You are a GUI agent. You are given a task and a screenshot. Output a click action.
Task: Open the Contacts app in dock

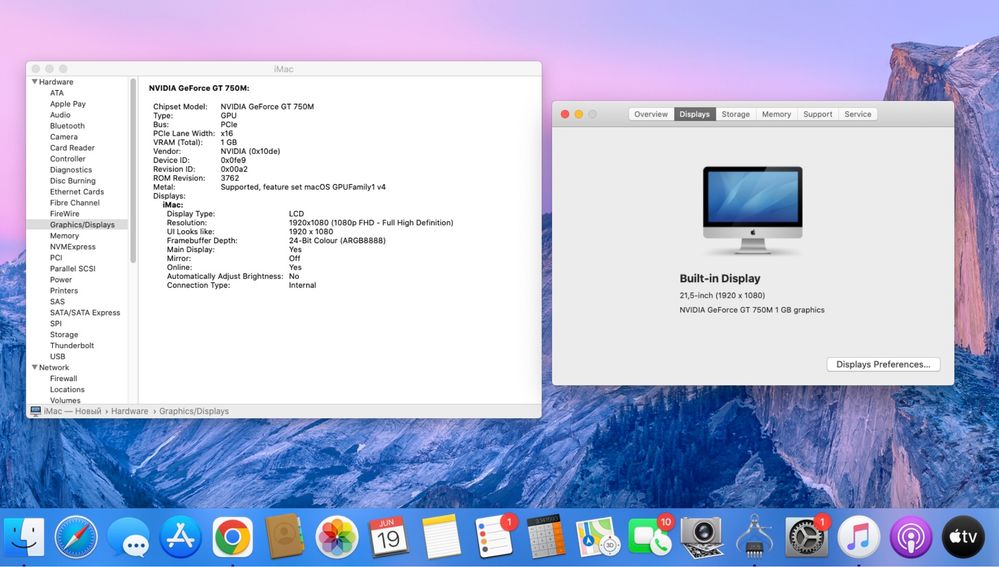click(x=284, y=537)
